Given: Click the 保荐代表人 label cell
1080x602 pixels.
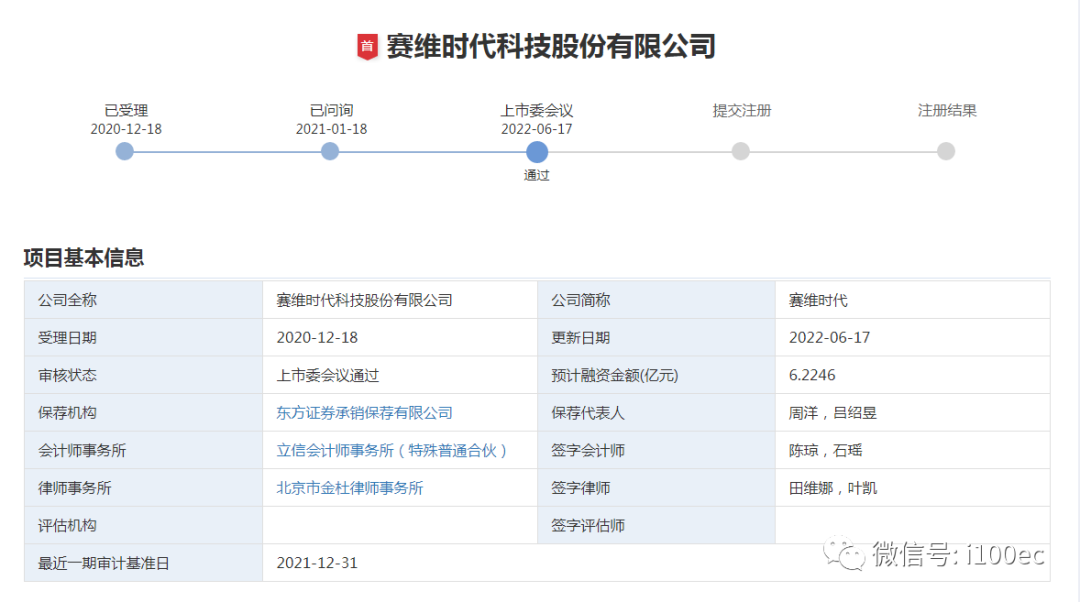Looking at the screenshot, I should click(656, 413).
